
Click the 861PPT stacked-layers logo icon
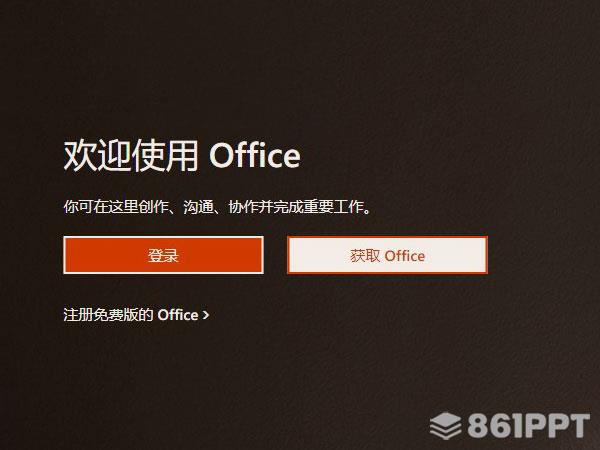tap(445, 426)
